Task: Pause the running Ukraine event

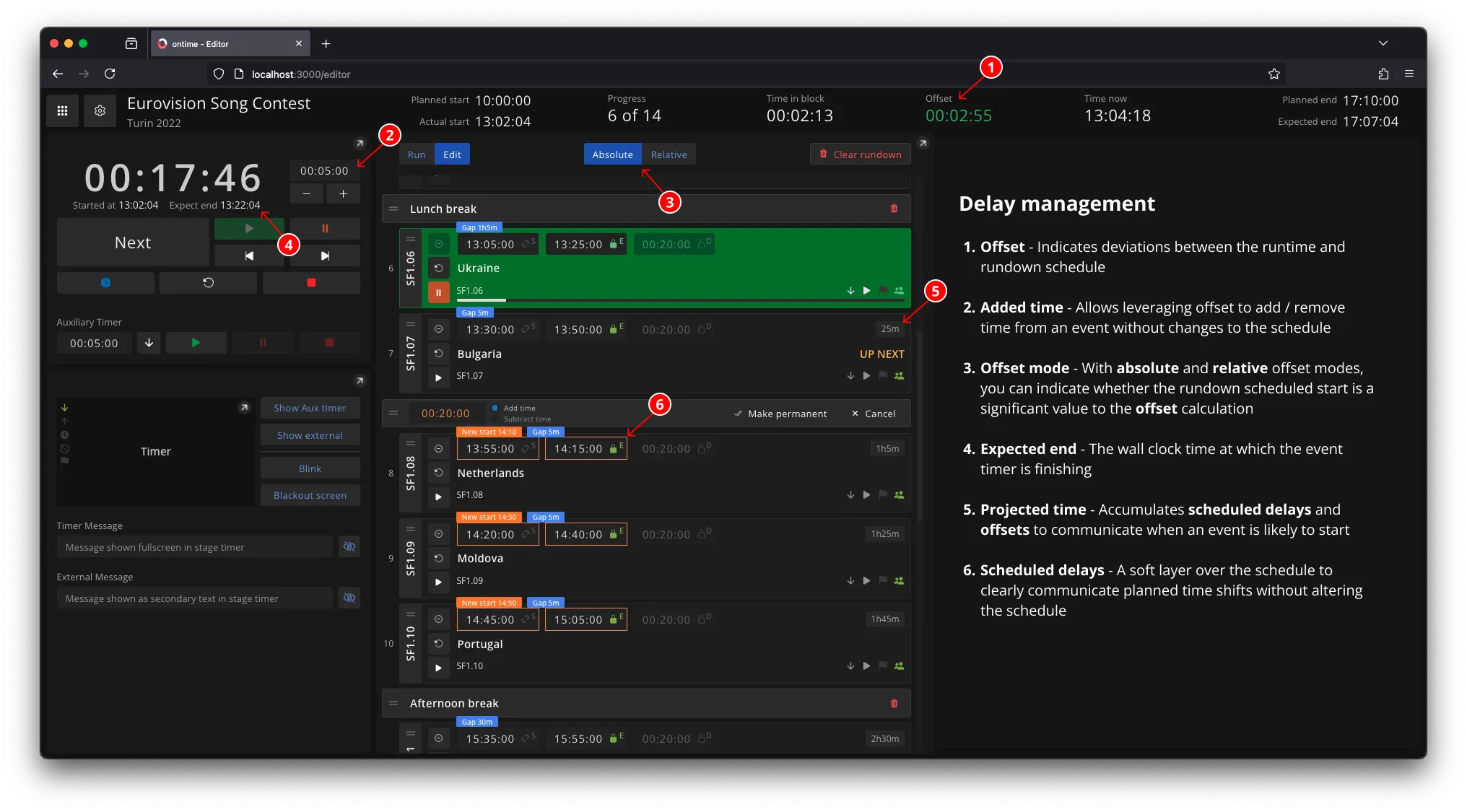Action: coord(438,292)
